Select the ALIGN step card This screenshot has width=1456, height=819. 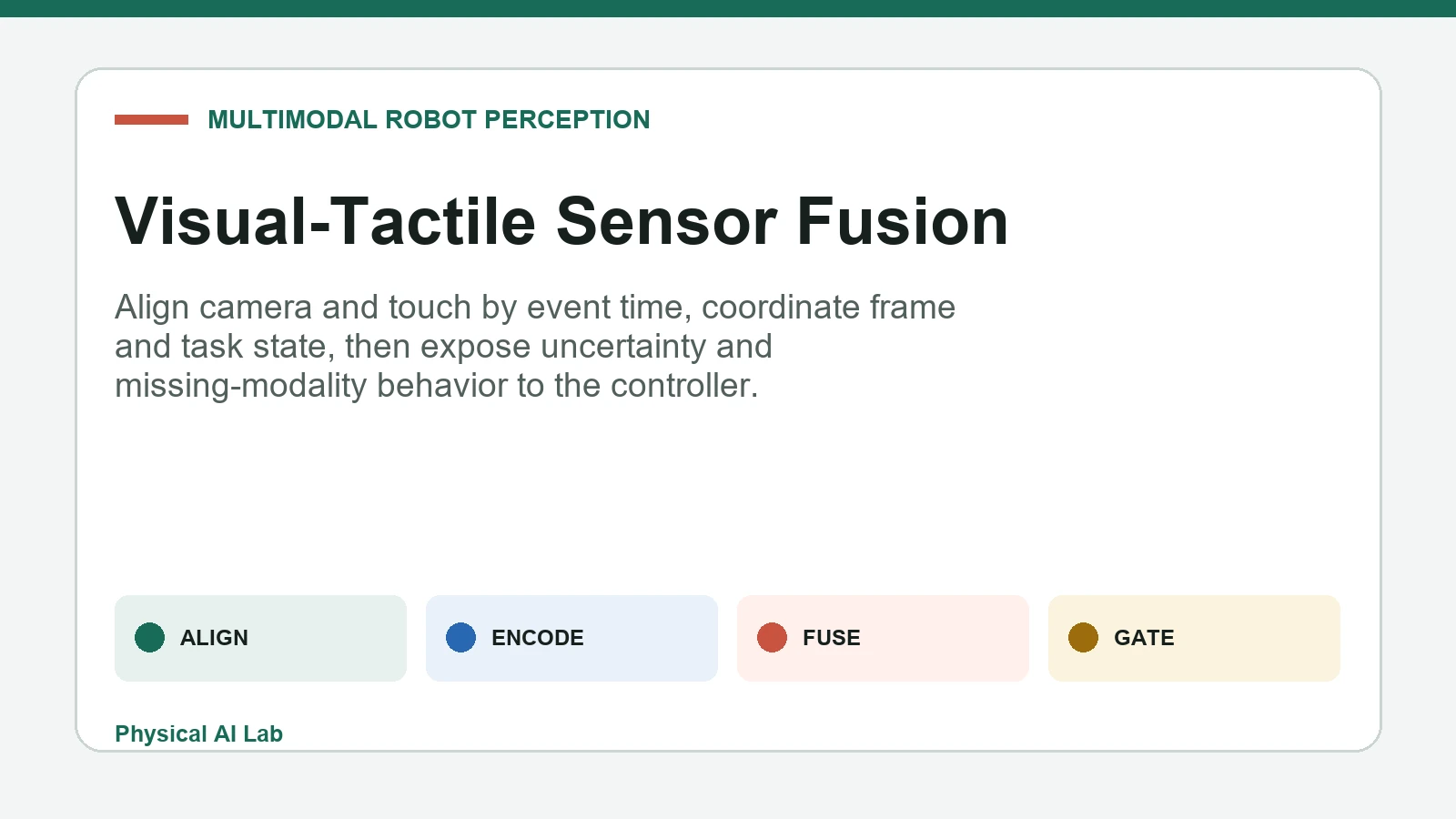[x=260, y=638]
